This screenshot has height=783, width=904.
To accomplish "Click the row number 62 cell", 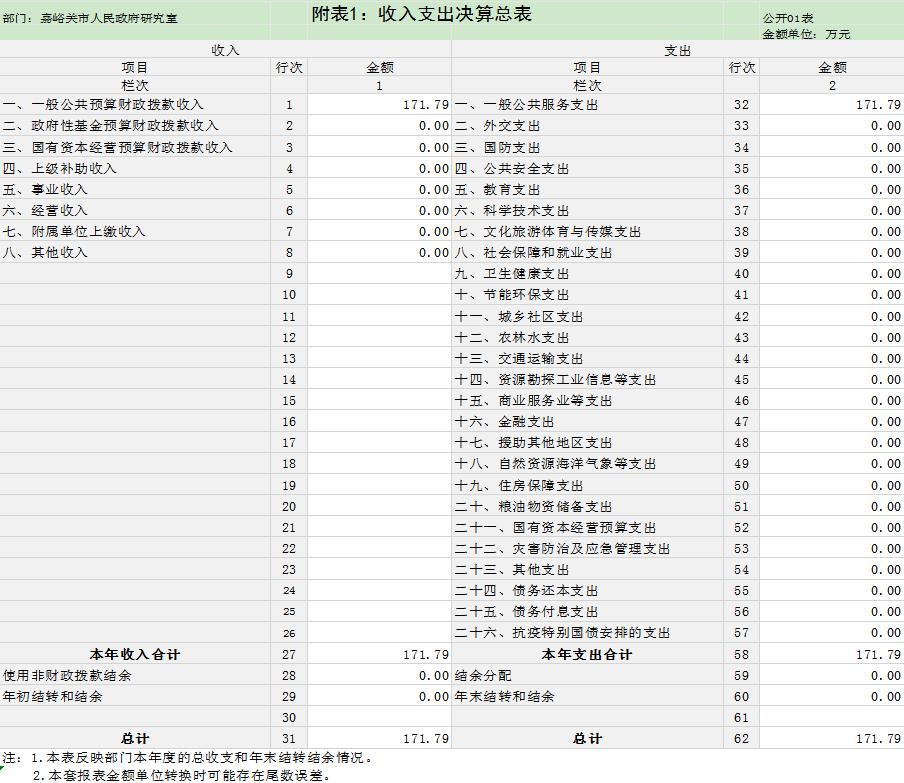I will pos(741,738).
